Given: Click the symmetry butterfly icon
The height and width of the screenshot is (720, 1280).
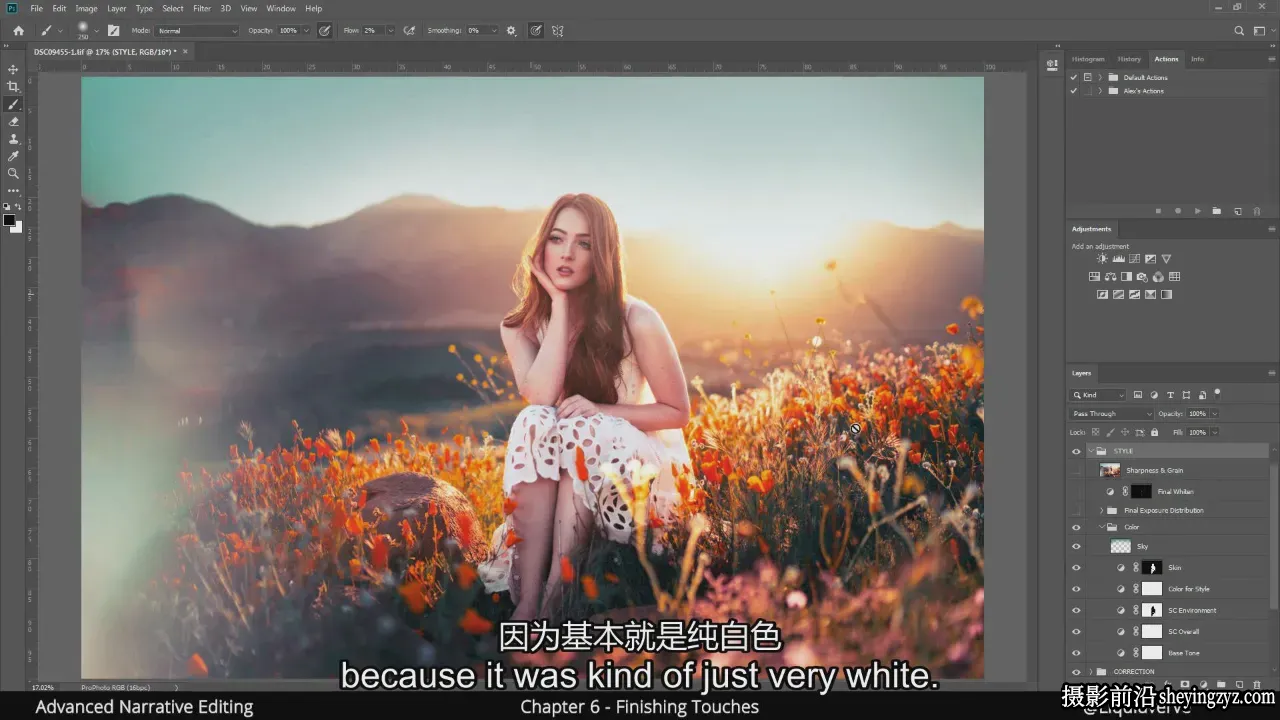Looking at the screenshot, I should pos(558,31).
